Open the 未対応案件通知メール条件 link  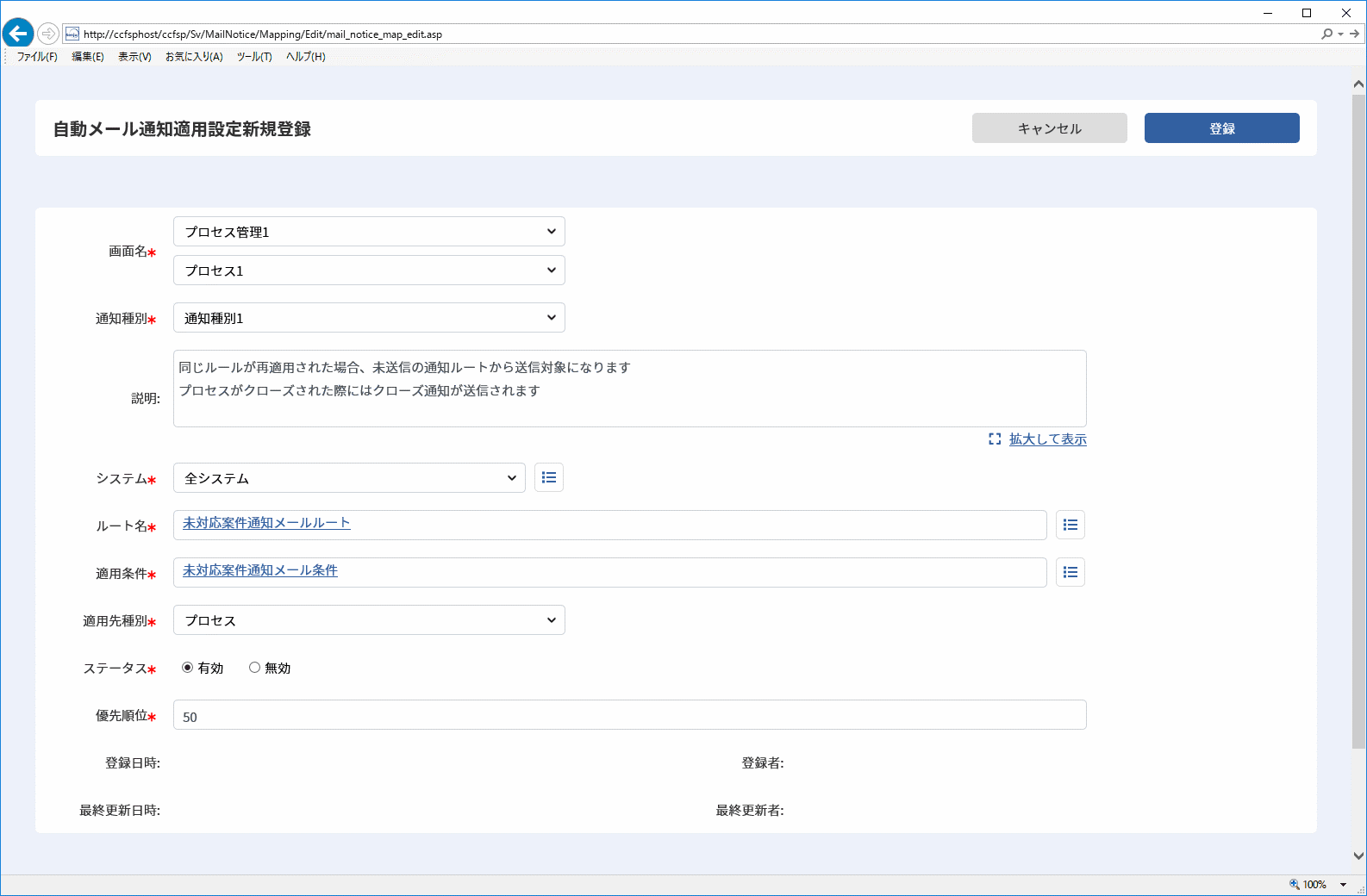pos(260,570)
